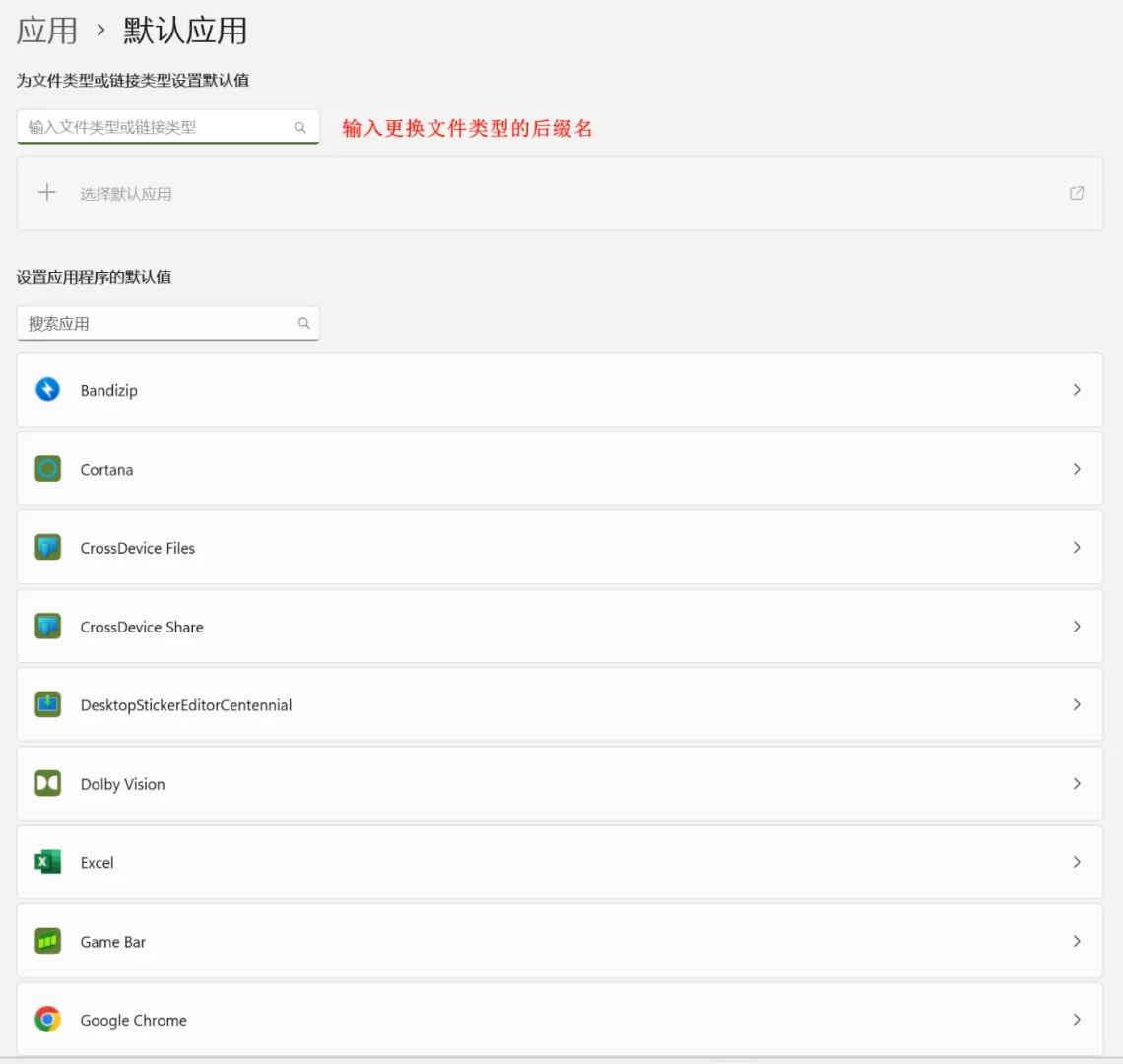This screenshot has height=1064, width=1123.
Task: Click the 应用 breadcrumb link
Action: 46,31
